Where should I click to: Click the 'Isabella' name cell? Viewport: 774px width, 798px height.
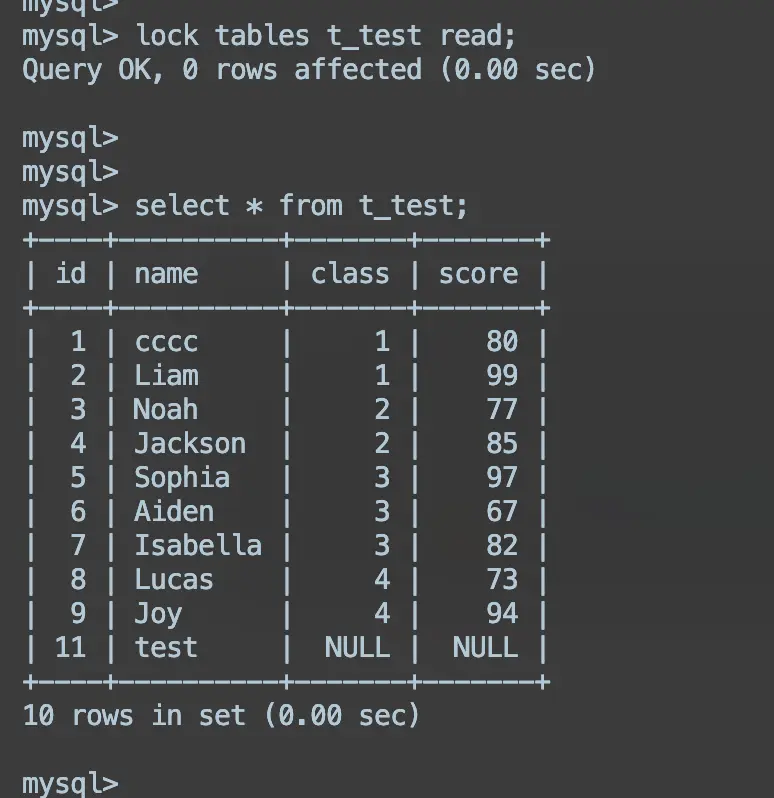(198, 546)
